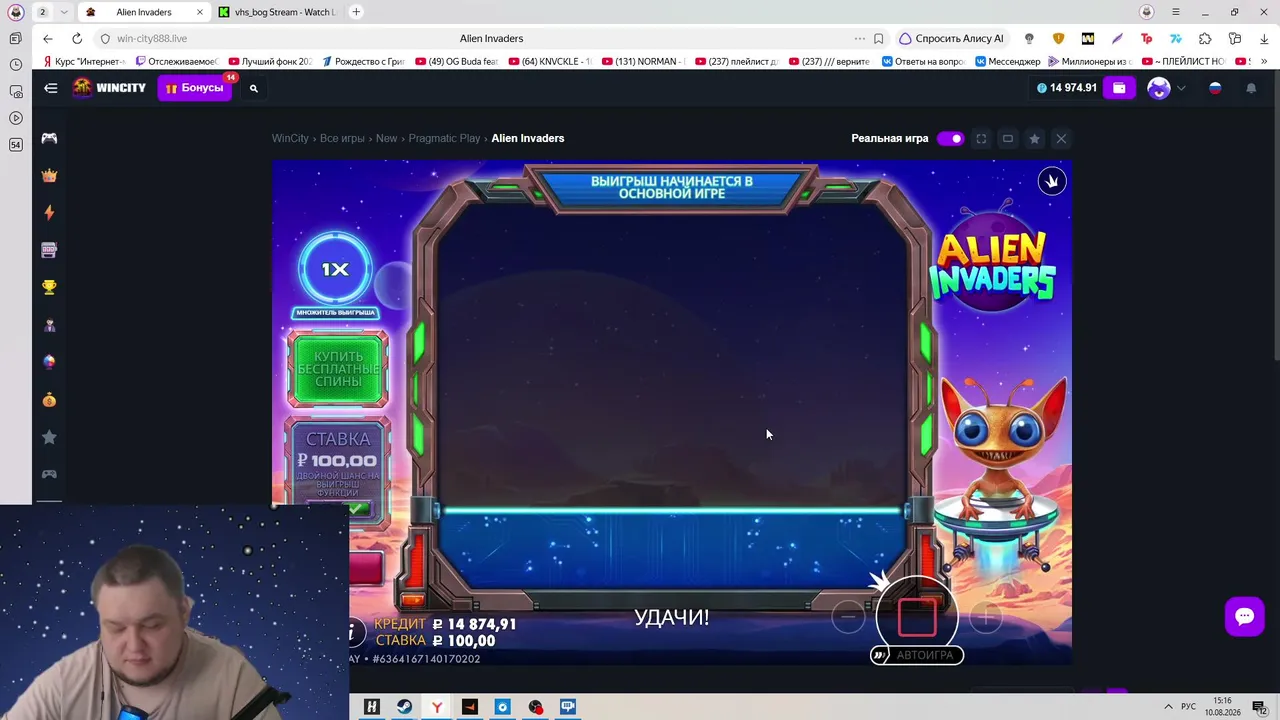Switch language via the Russian flag icon
This screenshot has height=720, width=1280.
point(1215,88)
